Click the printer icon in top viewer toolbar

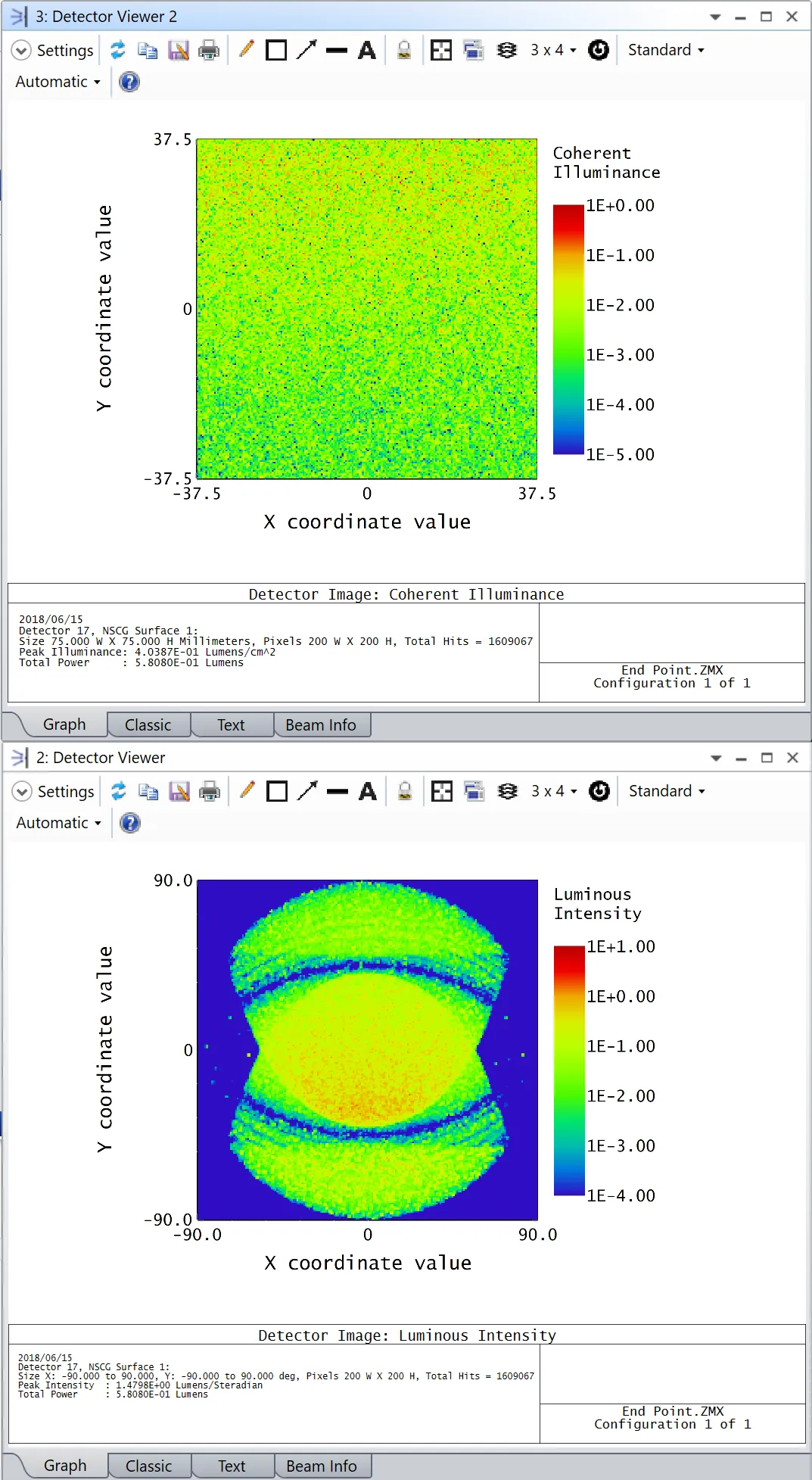[x=208, y=50]
